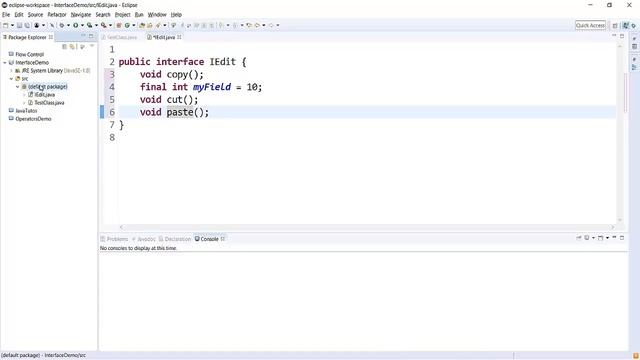
Task: Open the New file dropdown arrow
Action: [x=12, y=25]
